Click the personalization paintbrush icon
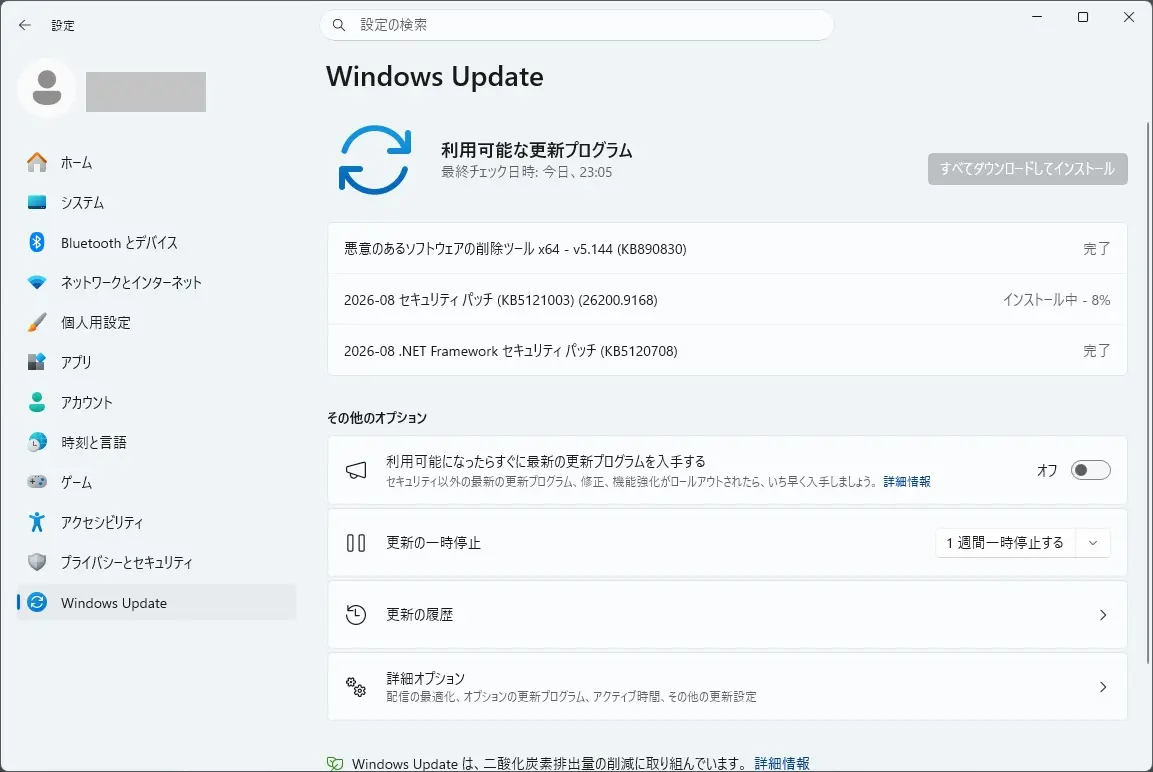 [37, 322]
